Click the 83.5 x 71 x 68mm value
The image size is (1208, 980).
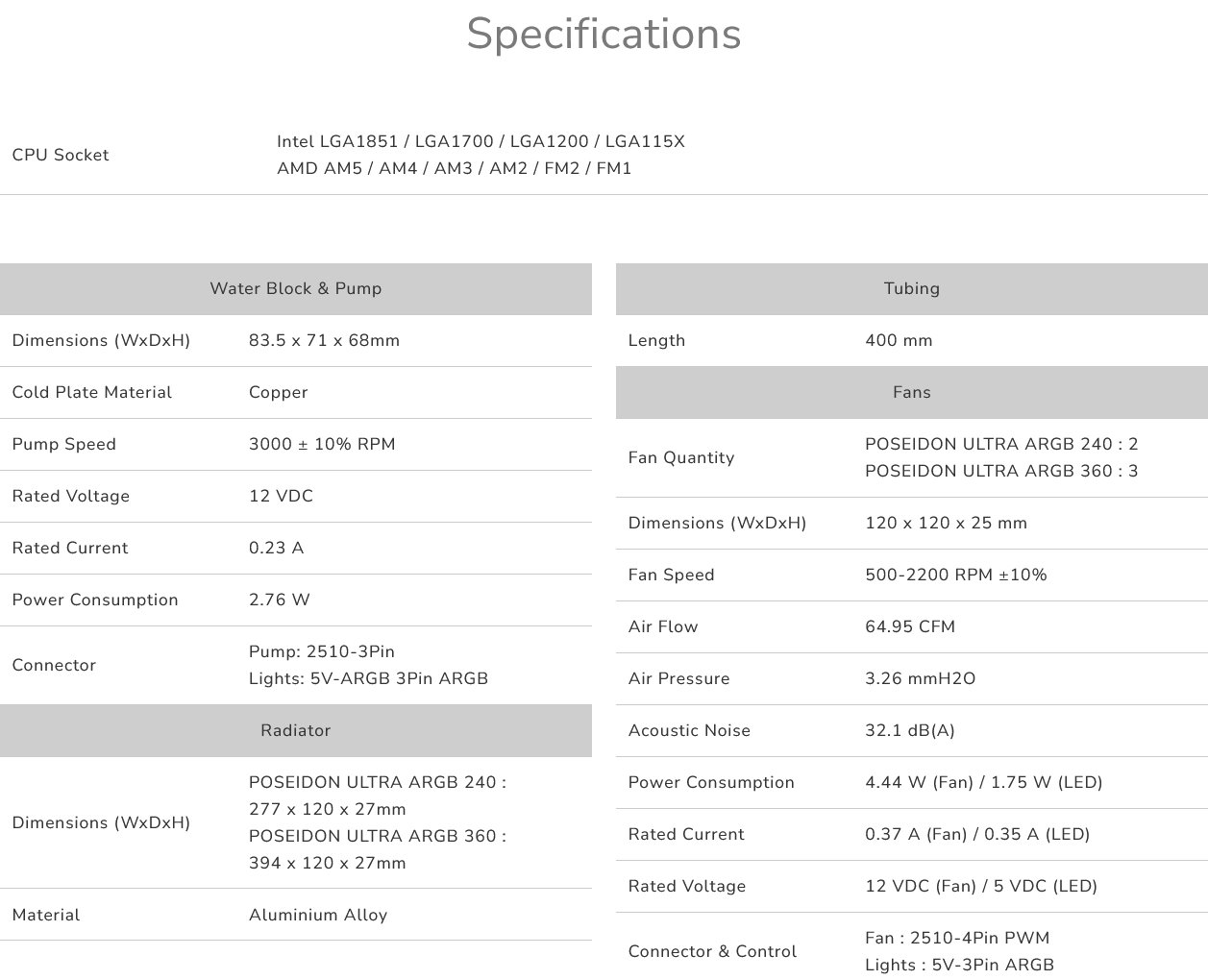324,340
